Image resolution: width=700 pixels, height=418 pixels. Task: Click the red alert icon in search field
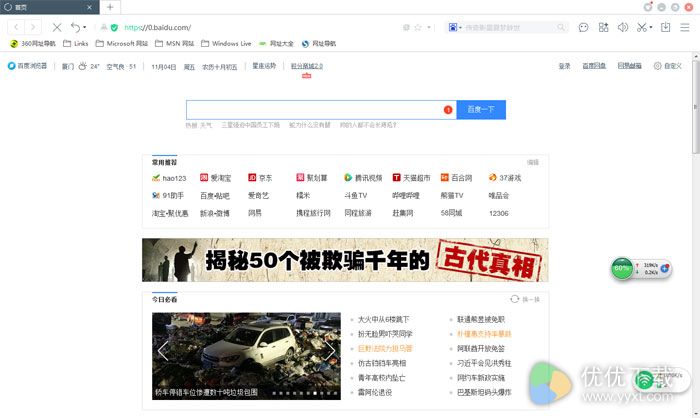point(448,110)
